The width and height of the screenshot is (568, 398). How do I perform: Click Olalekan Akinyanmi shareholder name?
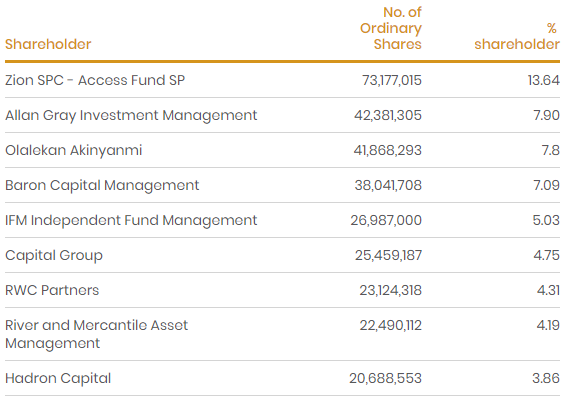[74, 150]
